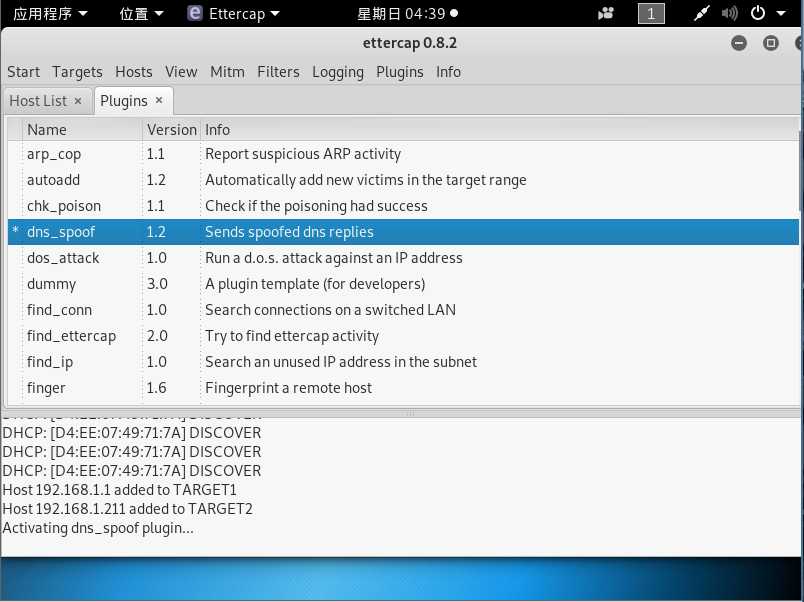Click the workspace 1 indicator
The width and height of the screenshot is (804, 602).
tap(651, 13)
